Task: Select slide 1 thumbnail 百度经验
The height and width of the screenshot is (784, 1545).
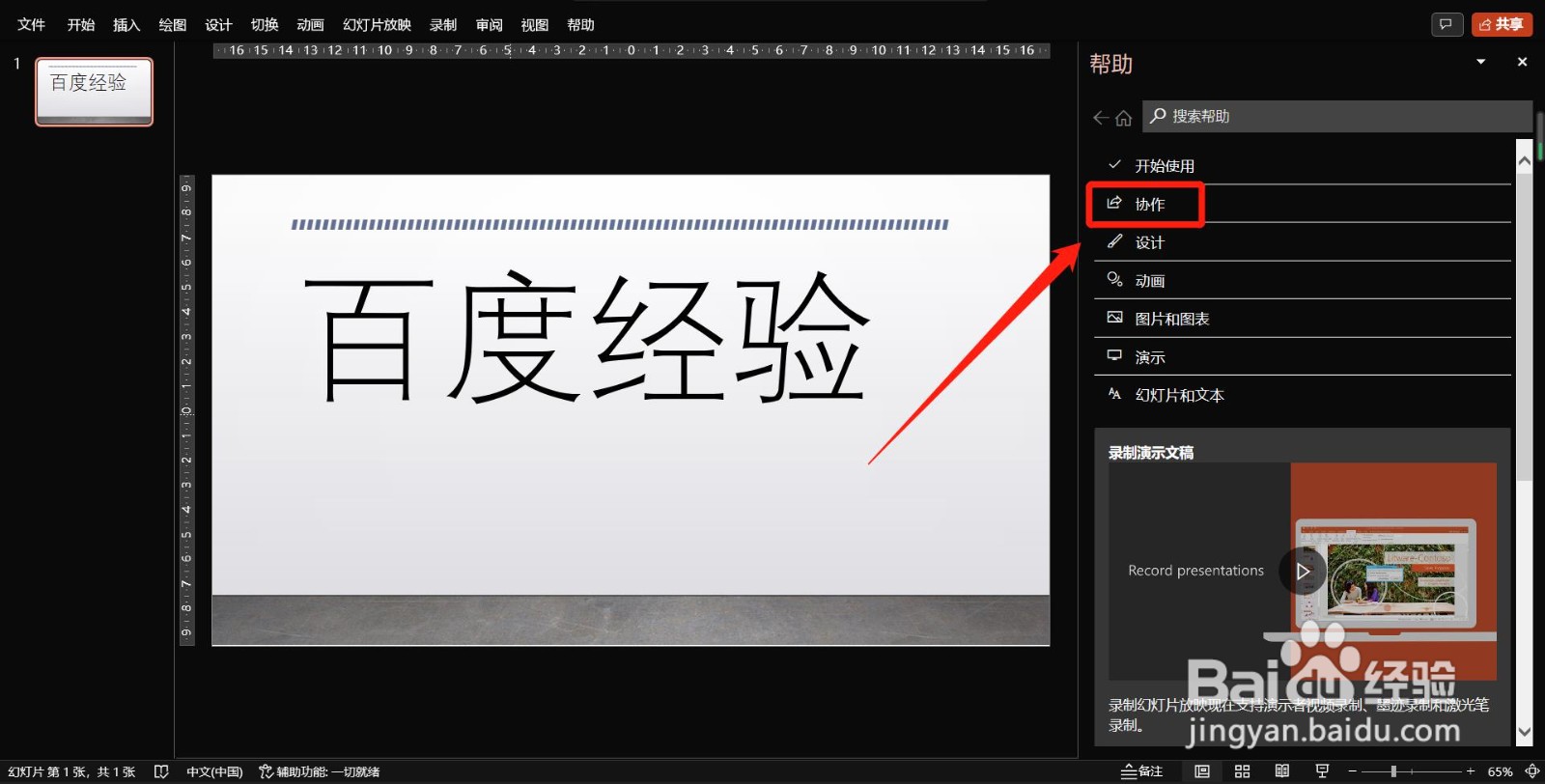Action: [x=94, y=92]
